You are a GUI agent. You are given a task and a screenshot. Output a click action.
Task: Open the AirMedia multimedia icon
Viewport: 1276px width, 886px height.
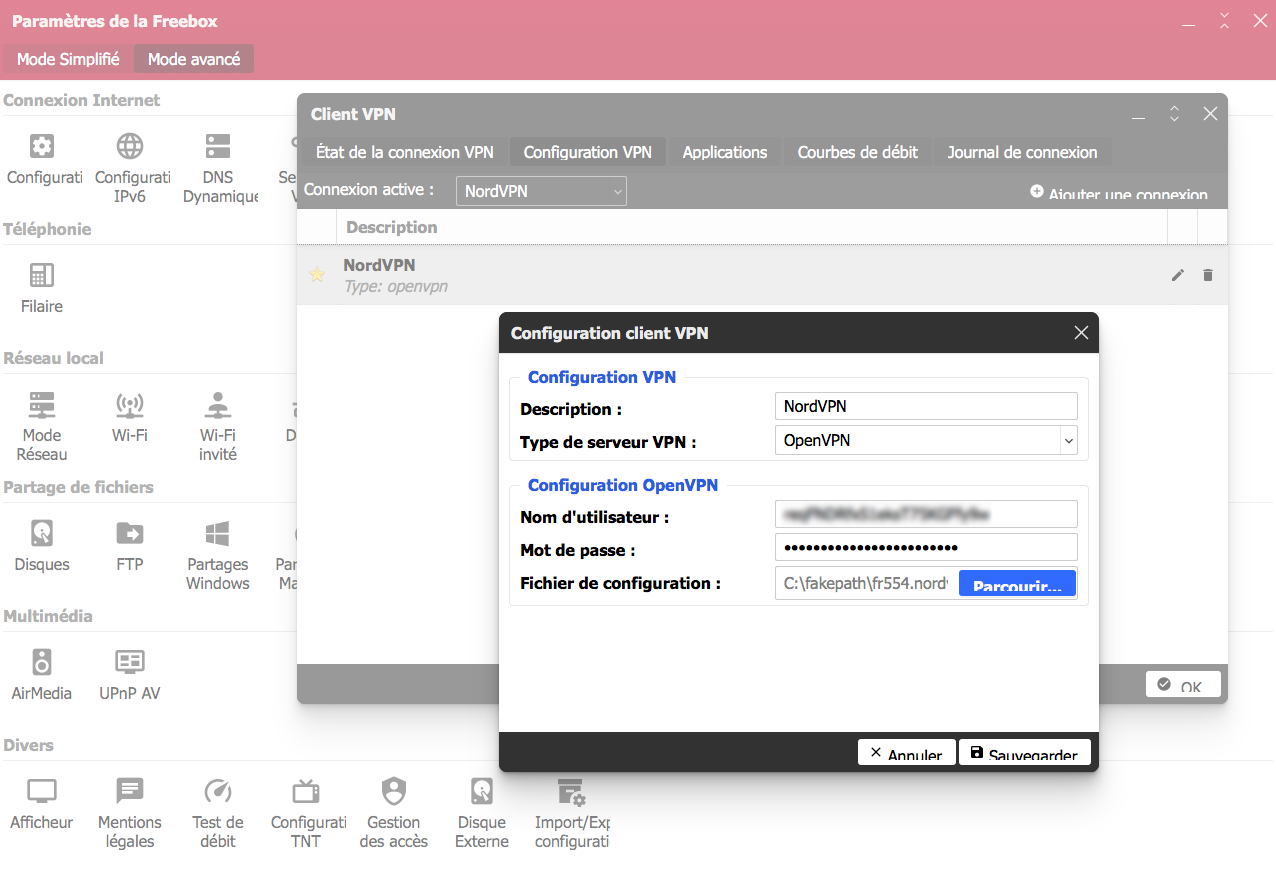point(42,675)
